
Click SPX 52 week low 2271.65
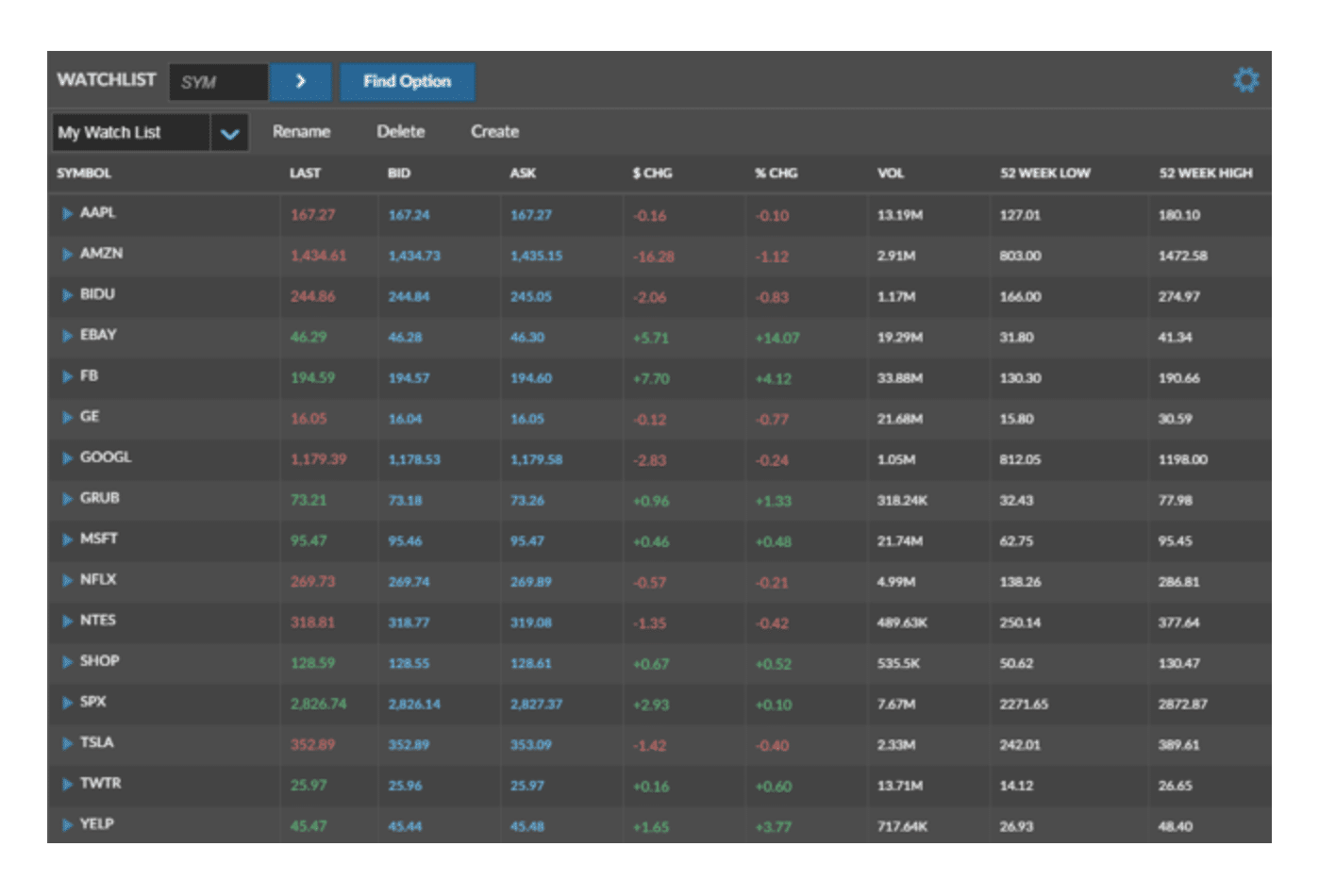(x=1024, y=705)
